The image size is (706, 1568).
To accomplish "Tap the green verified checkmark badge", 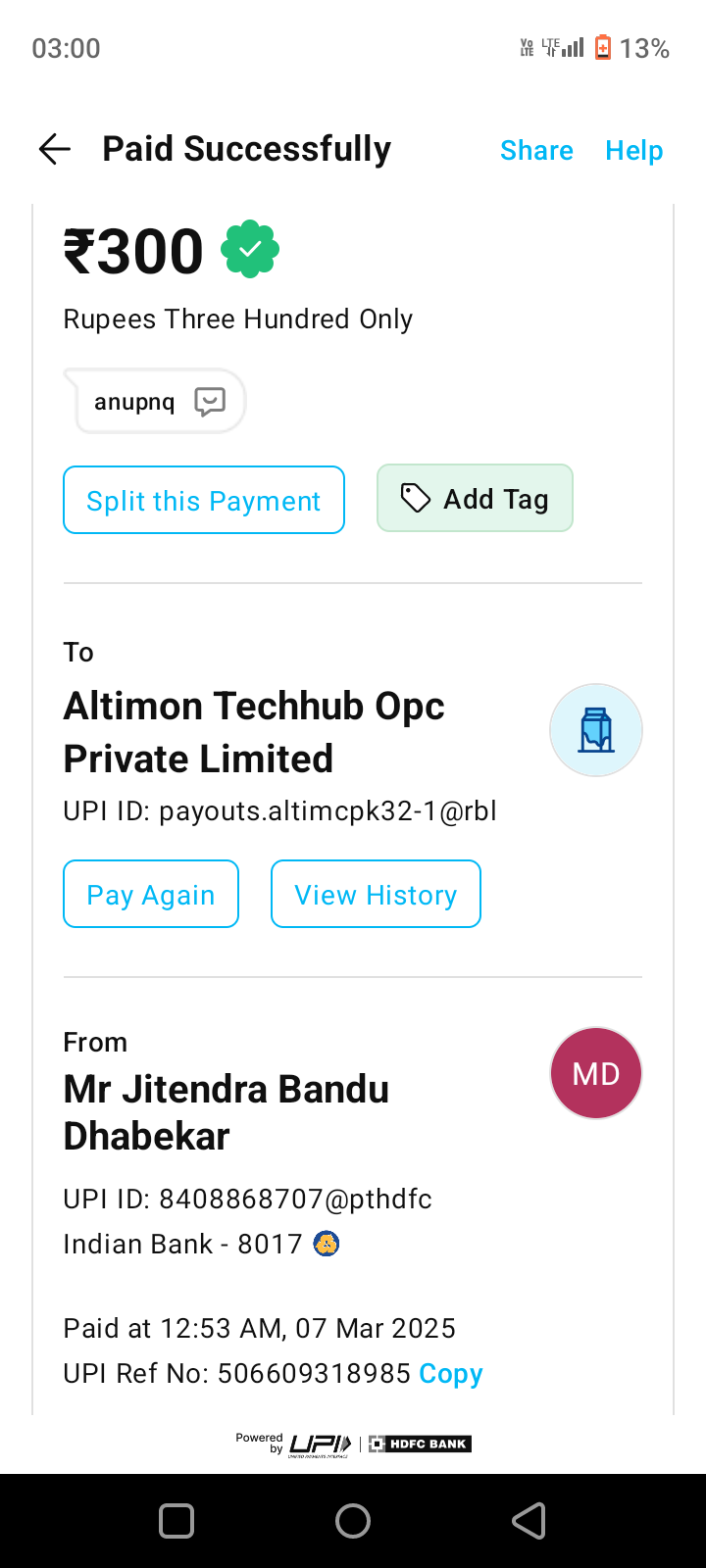I will (250, 250).
